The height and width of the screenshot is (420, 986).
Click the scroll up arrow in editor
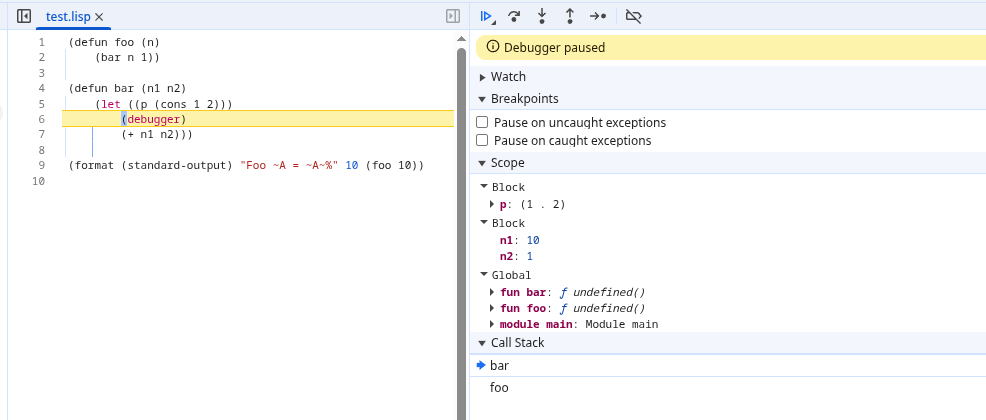[461, 38]
